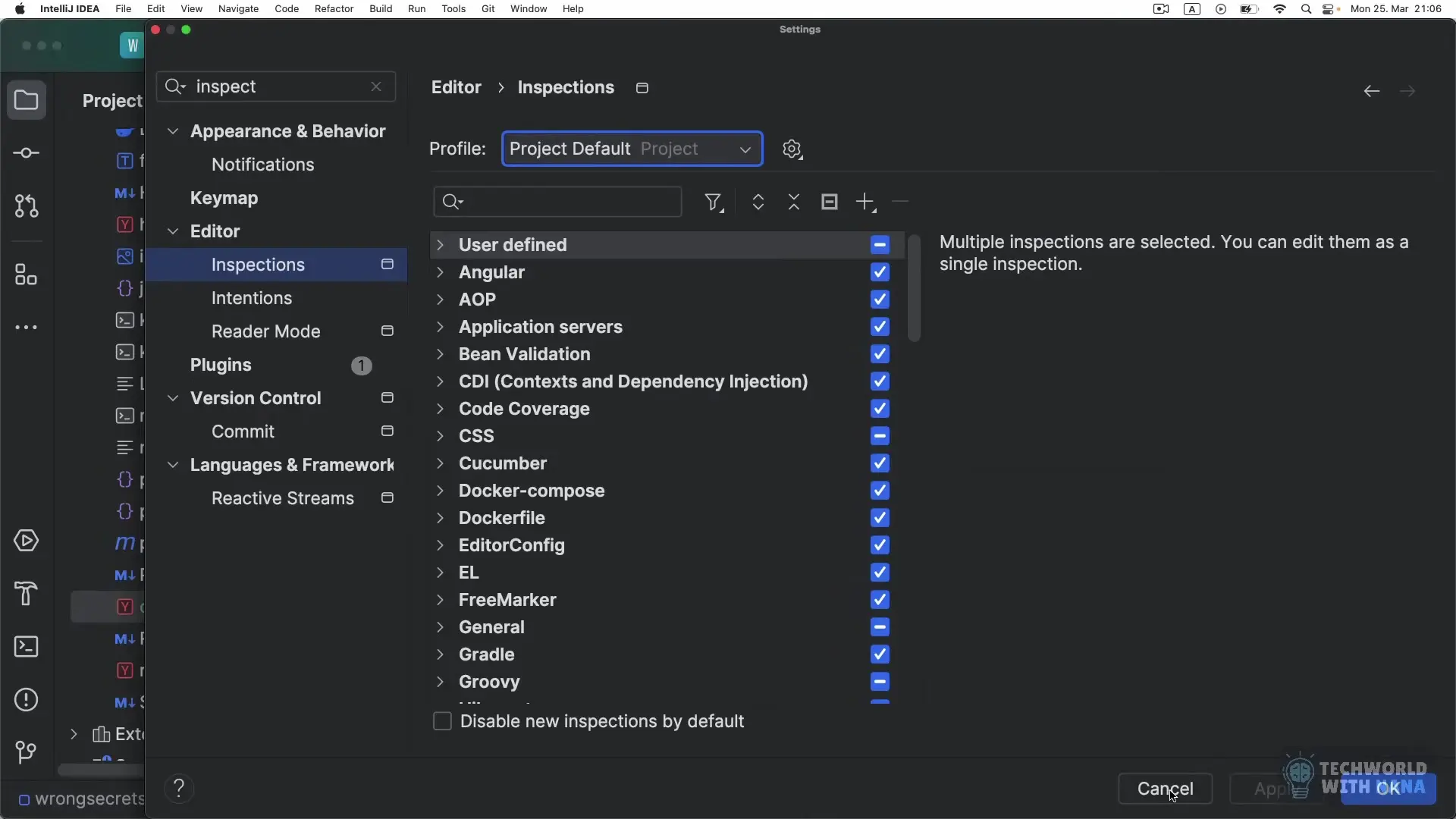Viewport: 1456px width, 819px height.
Task: Select Plugins settings page
Action: [x=221, y=365]
